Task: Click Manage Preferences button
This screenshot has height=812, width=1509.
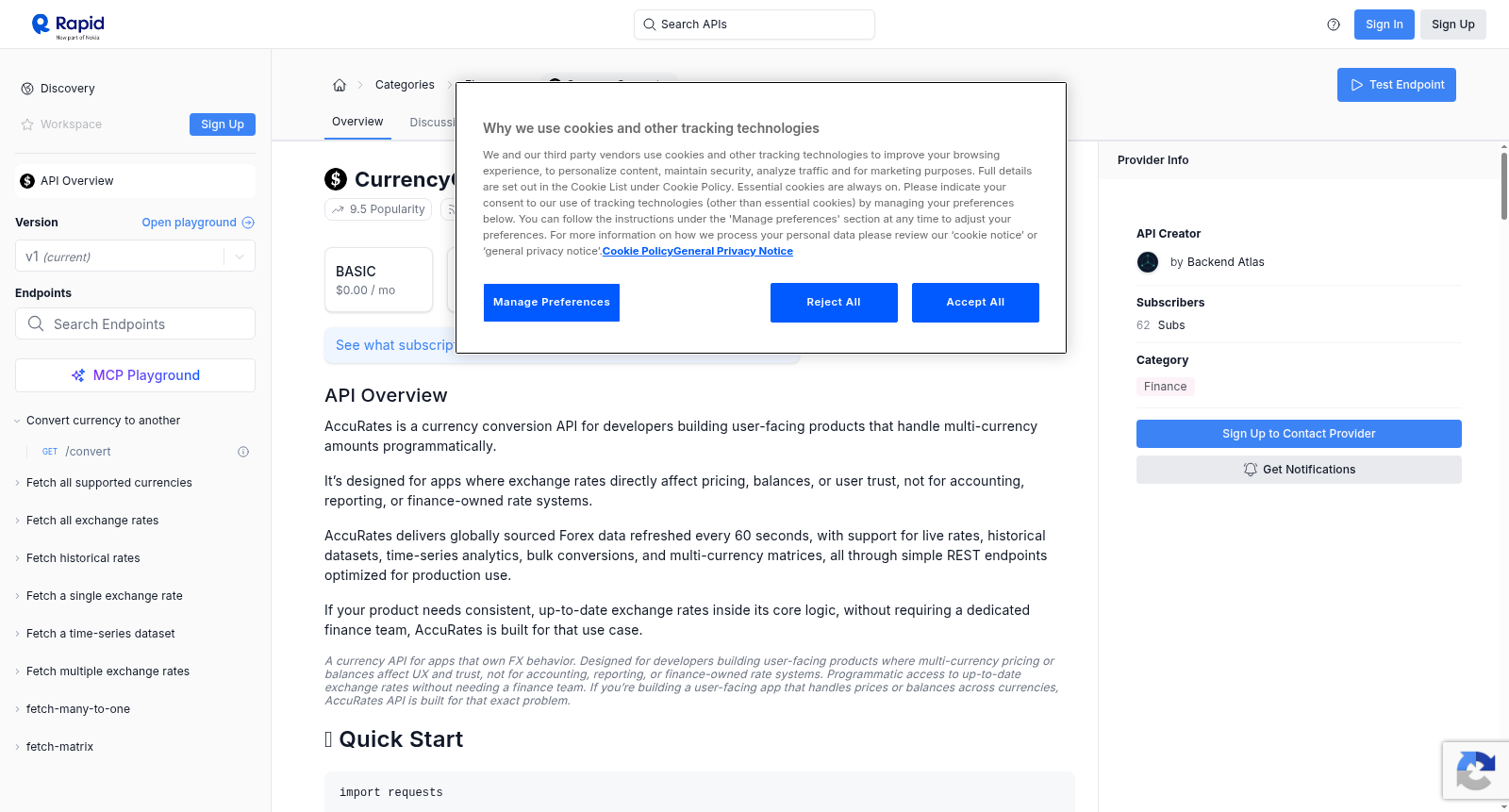Action: [x=552, y=303]
